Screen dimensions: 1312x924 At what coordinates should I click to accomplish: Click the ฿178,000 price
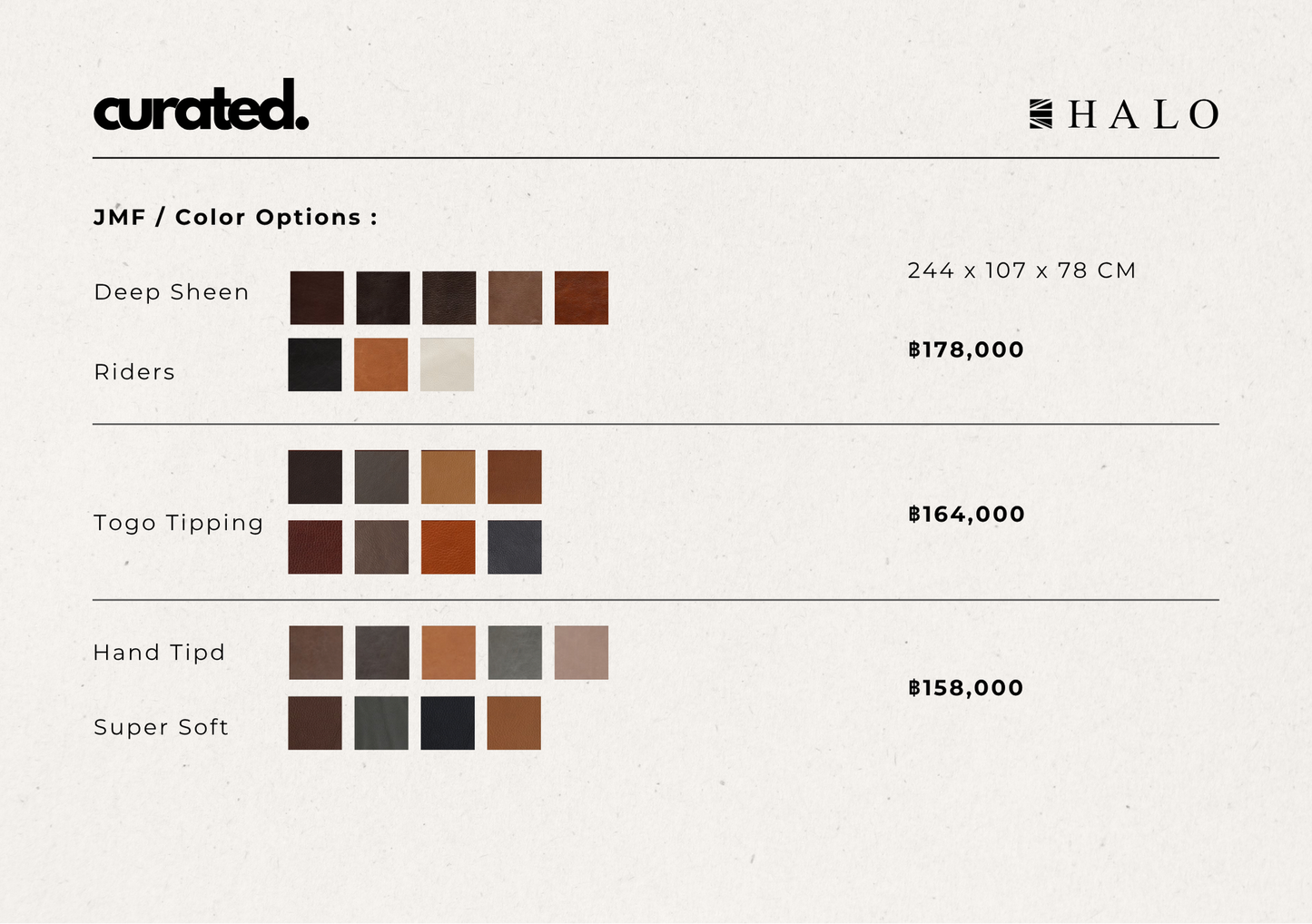966,349
